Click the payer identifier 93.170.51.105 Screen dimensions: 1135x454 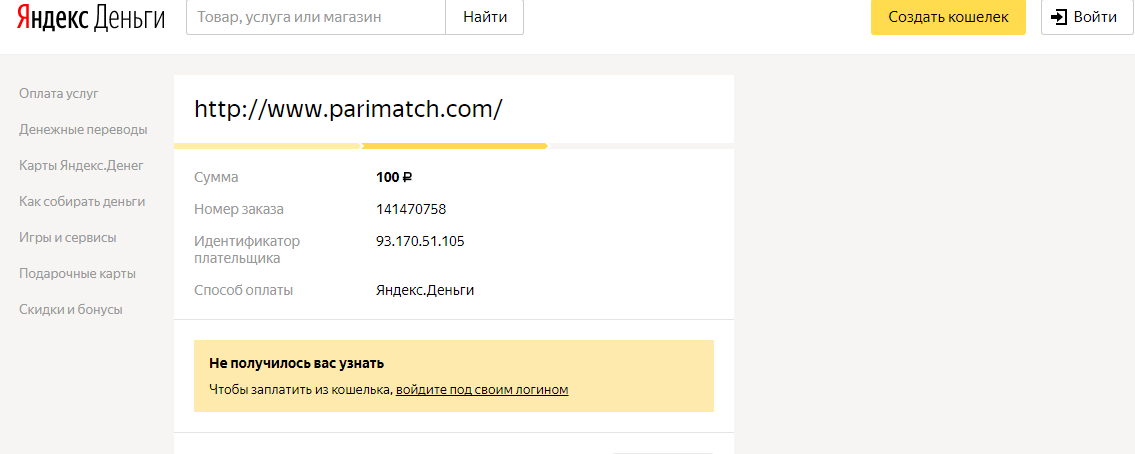[x=420, y=241]
